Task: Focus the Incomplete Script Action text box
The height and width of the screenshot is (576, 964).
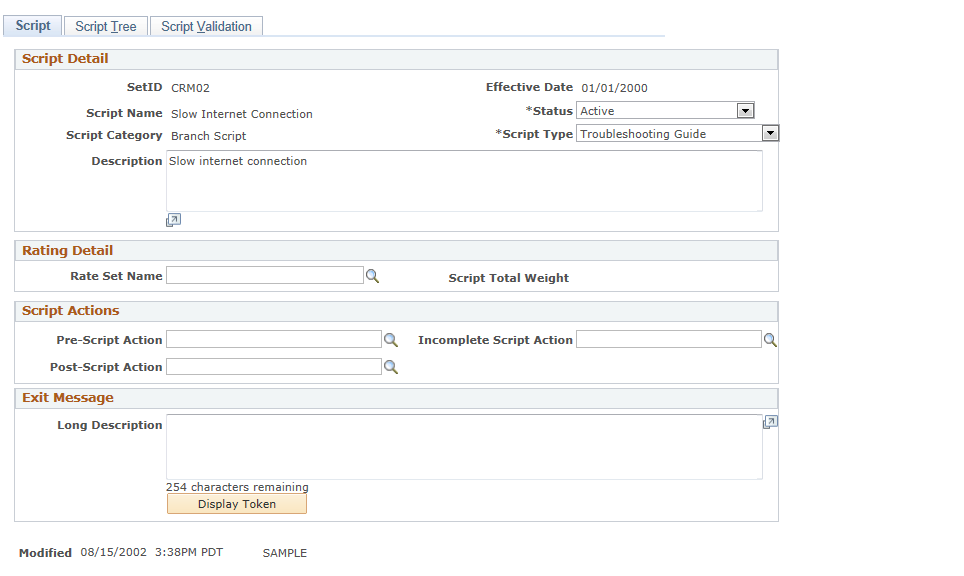Action: click(x=669, y=339)
